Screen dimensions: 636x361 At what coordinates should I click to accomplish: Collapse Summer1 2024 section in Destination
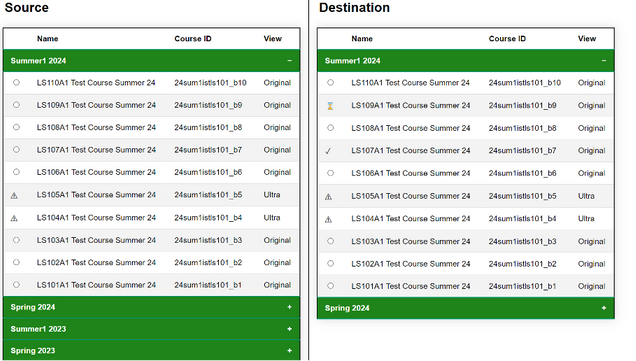[604, 60]
